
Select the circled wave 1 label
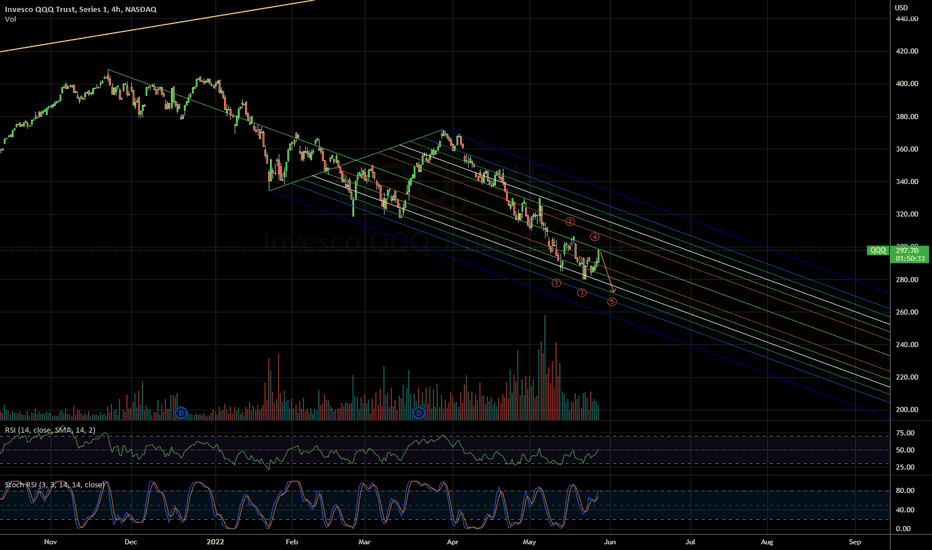[x=556, y=283]
